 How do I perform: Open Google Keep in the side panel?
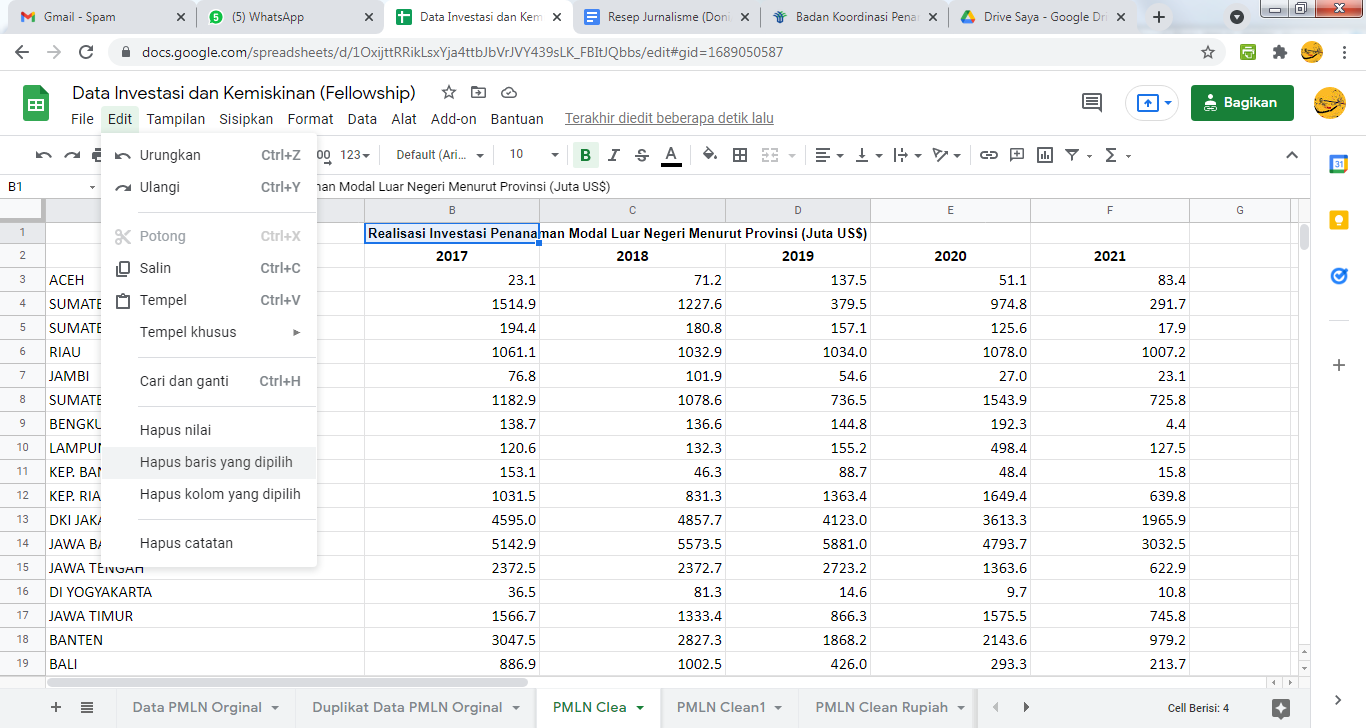pos(1339,220)
